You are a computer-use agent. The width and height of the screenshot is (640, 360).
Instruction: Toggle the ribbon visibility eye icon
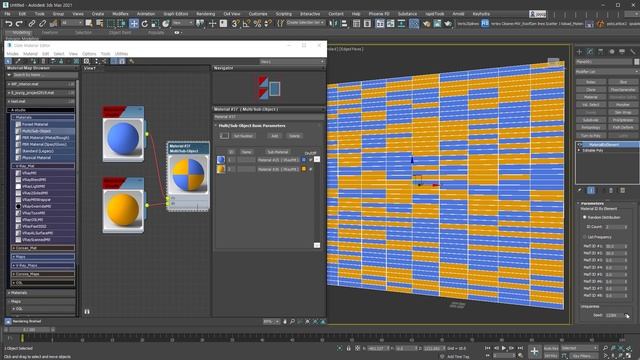[177, 33]
